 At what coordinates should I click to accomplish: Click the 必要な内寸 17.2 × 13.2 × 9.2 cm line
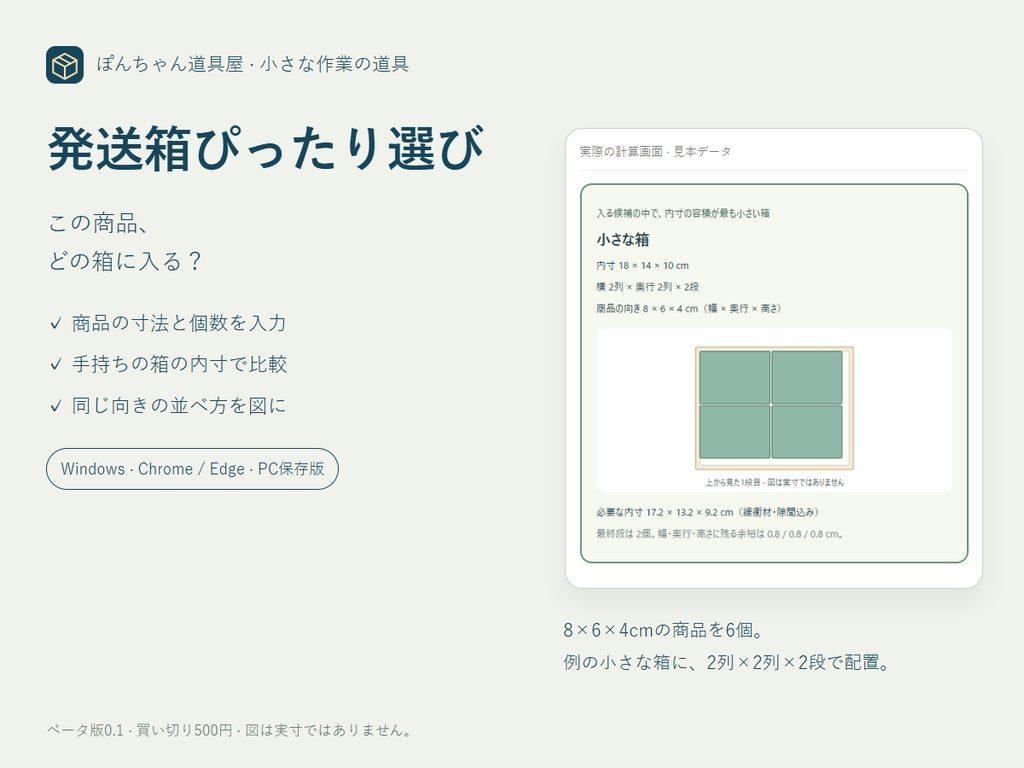[x=707, y=512]
